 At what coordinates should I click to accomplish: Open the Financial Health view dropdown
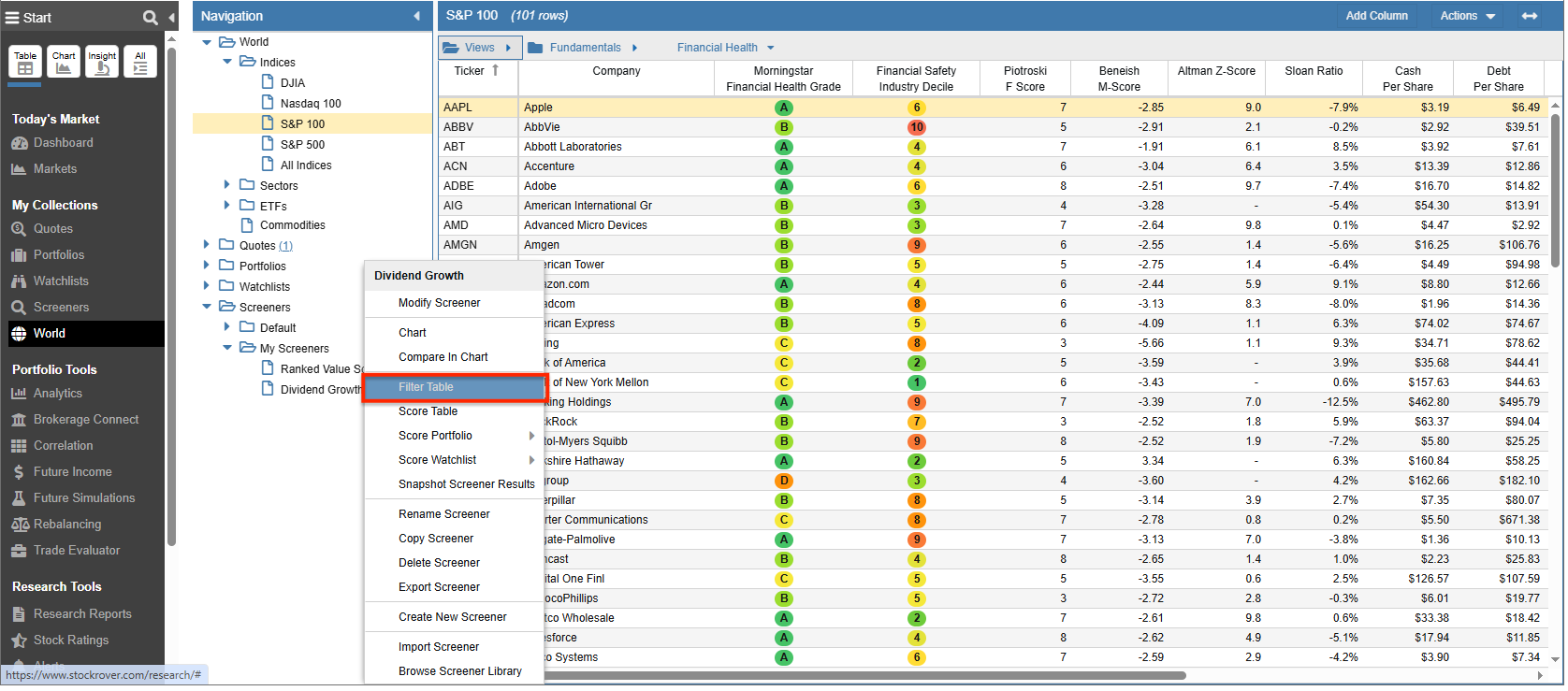click(x=726, y=48)
